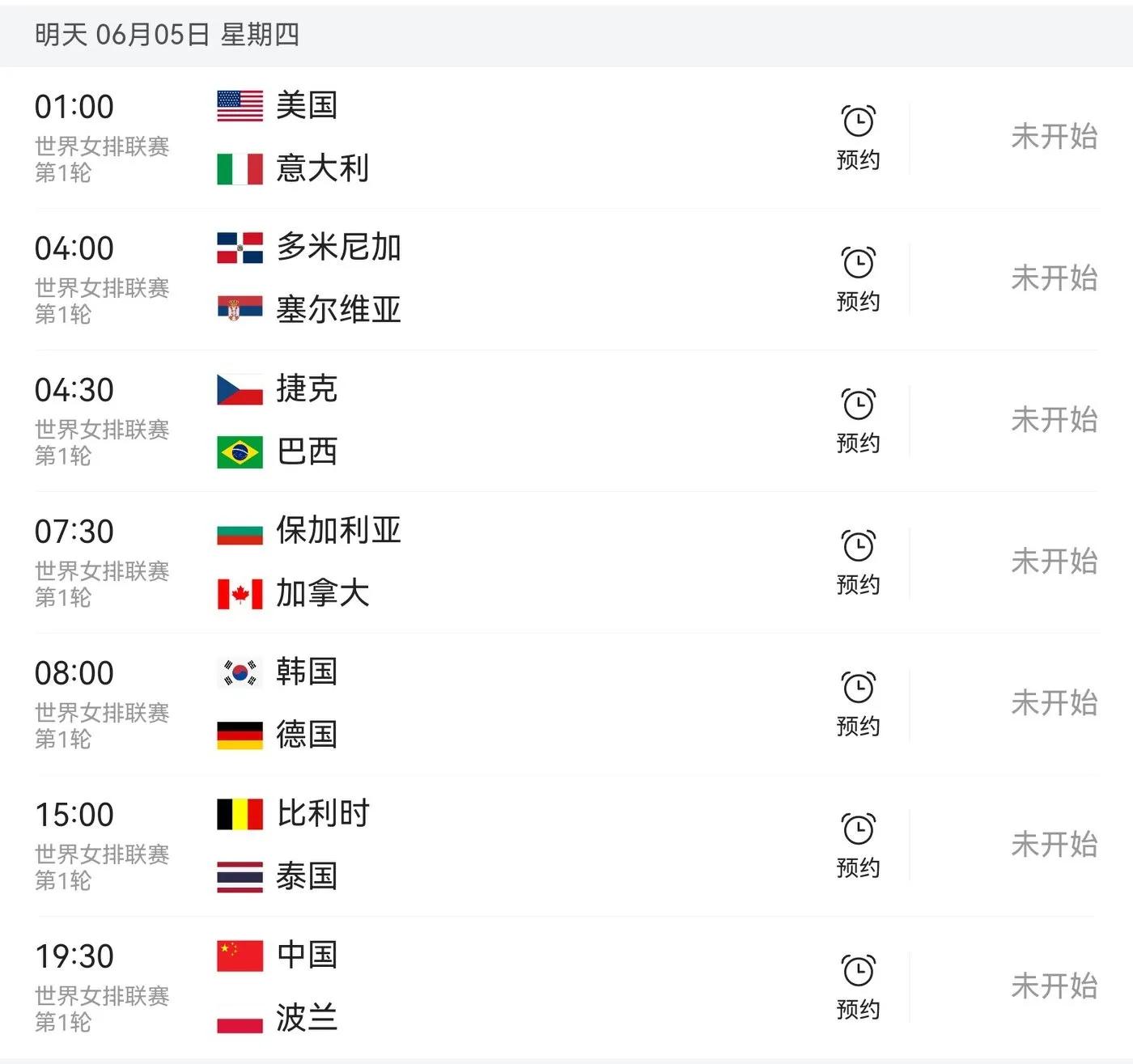1133x1064 pixels.
Task: Open the 15:00 match time entry
Action: (74, 815)
